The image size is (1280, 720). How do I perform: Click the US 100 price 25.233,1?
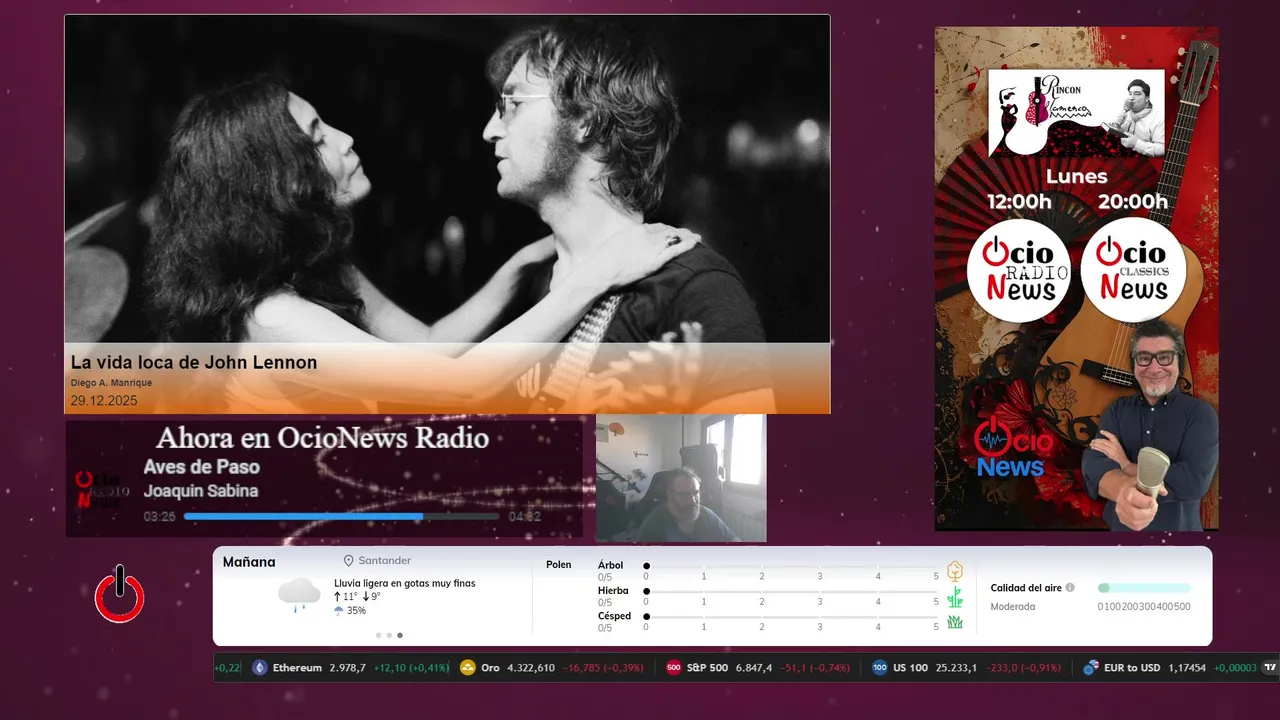pyautogui.click(x=956, y=668)
